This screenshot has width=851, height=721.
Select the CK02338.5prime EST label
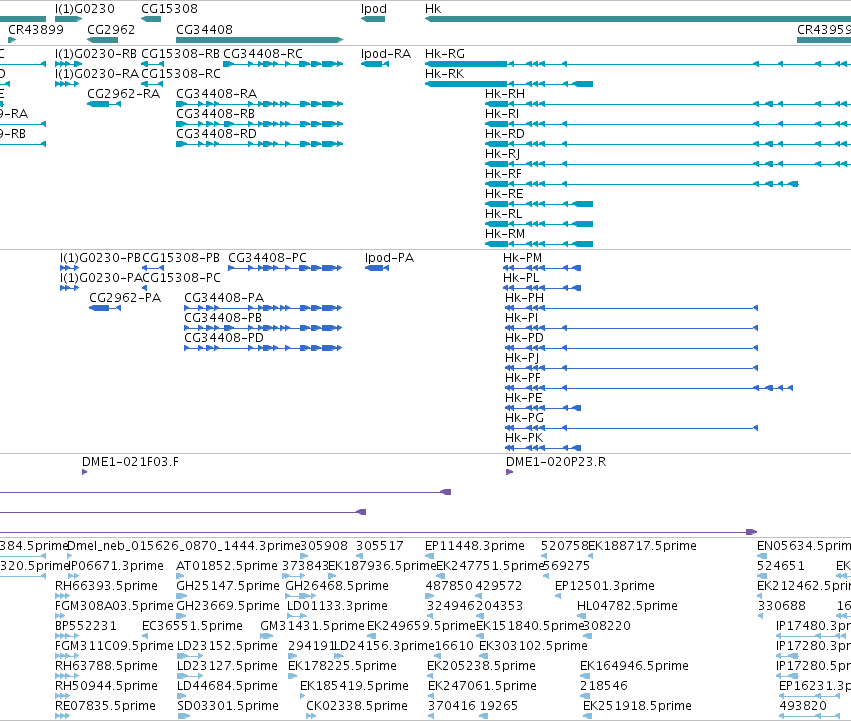357,706
